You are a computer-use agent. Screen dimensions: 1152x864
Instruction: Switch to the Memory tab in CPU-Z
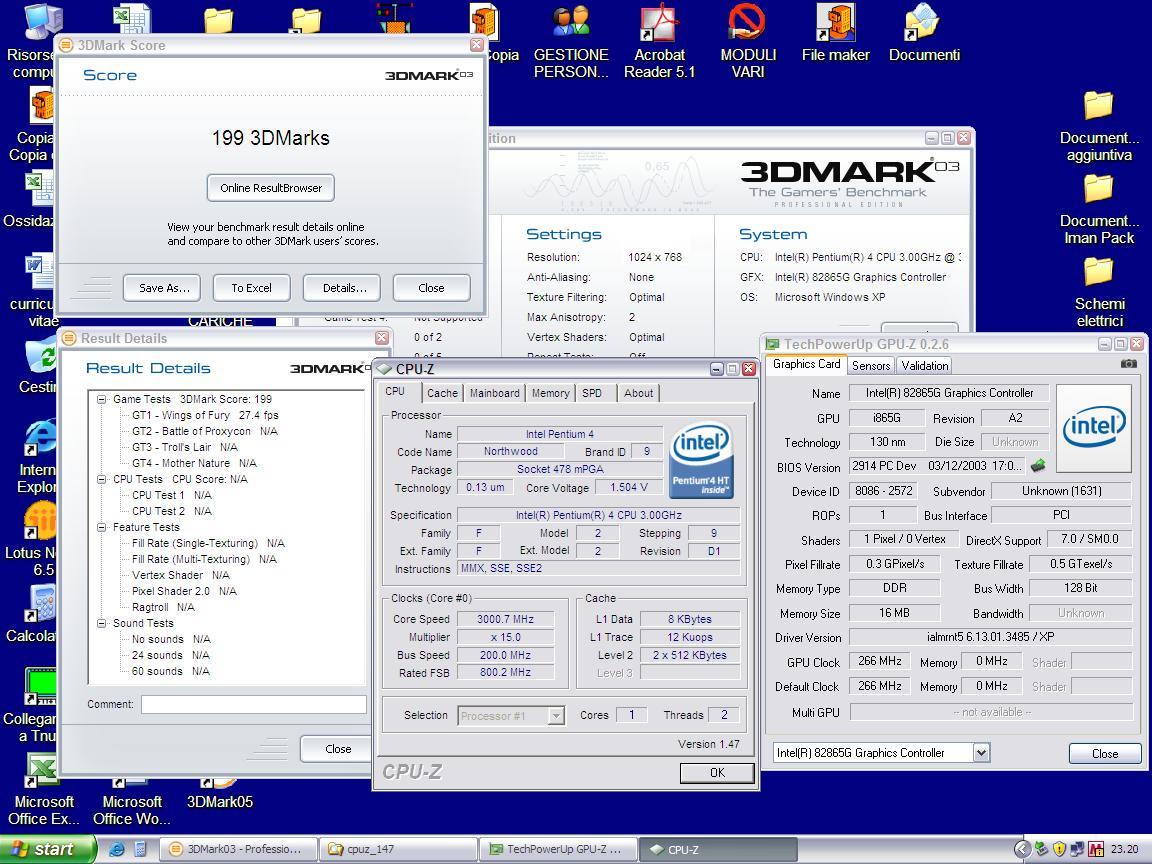click(550, 393)
